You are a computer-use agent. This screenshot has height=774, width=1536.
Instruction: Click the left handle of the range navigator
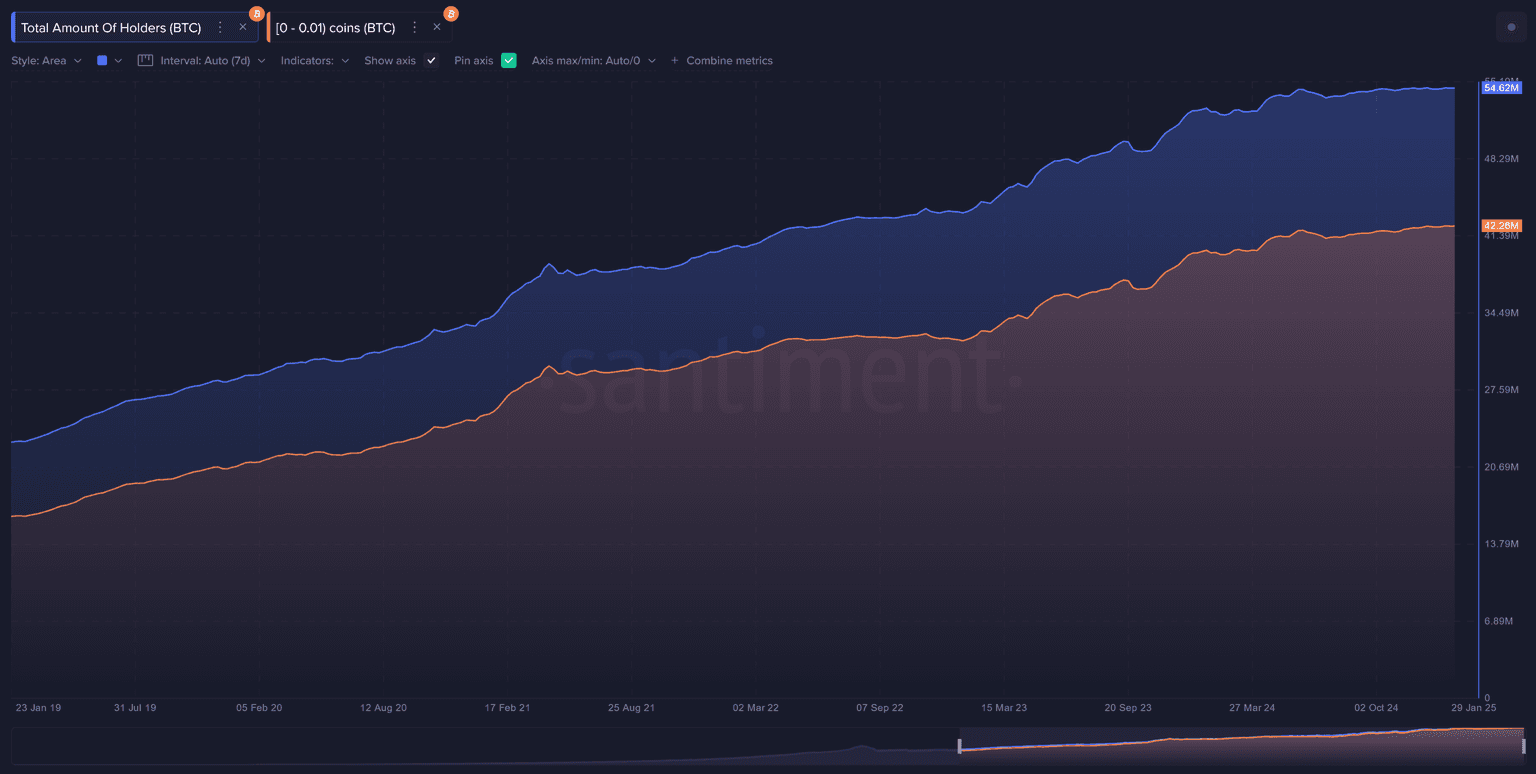(959, 745)
